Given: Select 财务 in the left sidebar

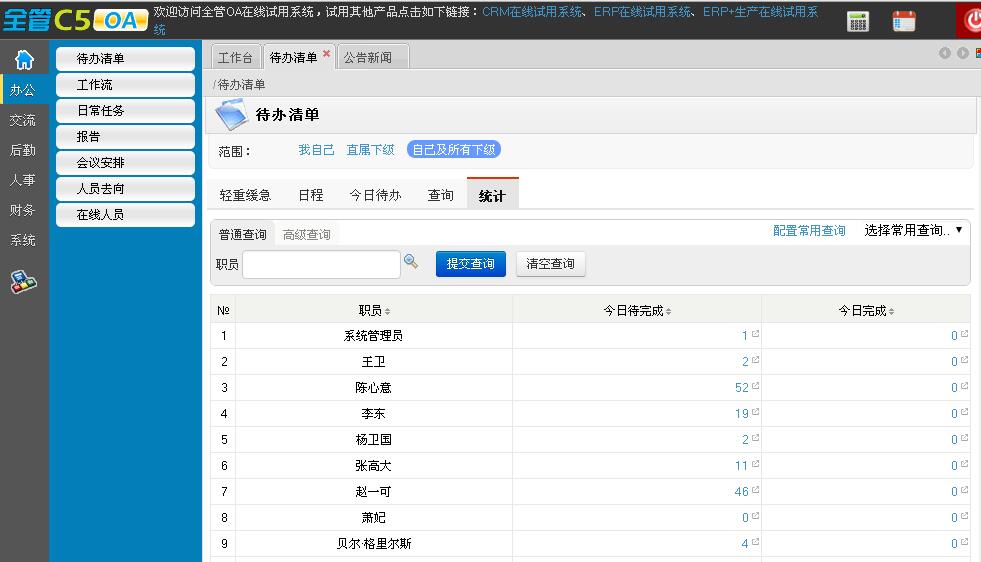Looking at the screenshot, I should click(x=23, y=210).
